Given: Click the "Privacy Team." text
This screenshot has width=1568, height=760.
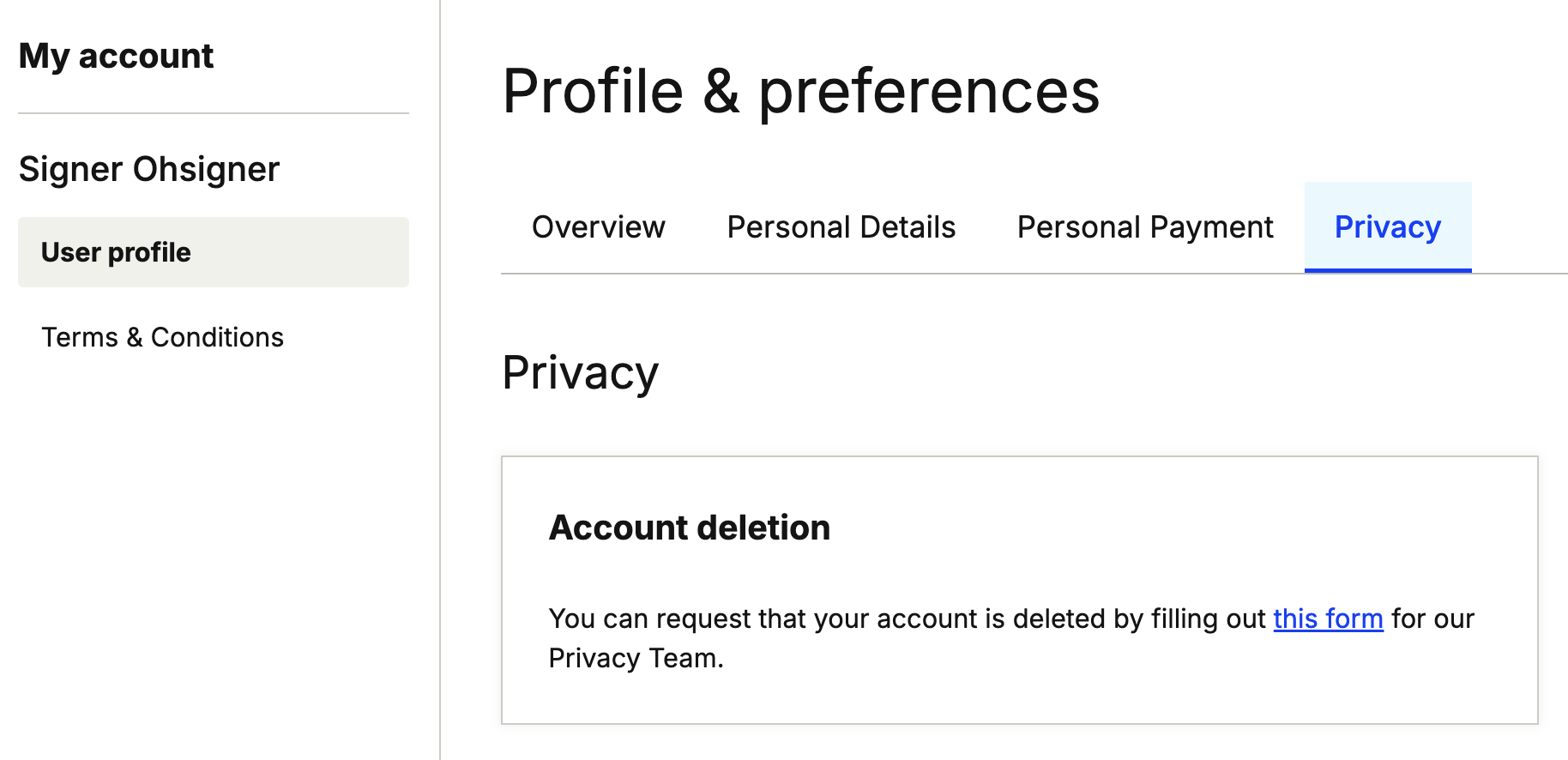Looking at the screenshot, I should [636, 658].
